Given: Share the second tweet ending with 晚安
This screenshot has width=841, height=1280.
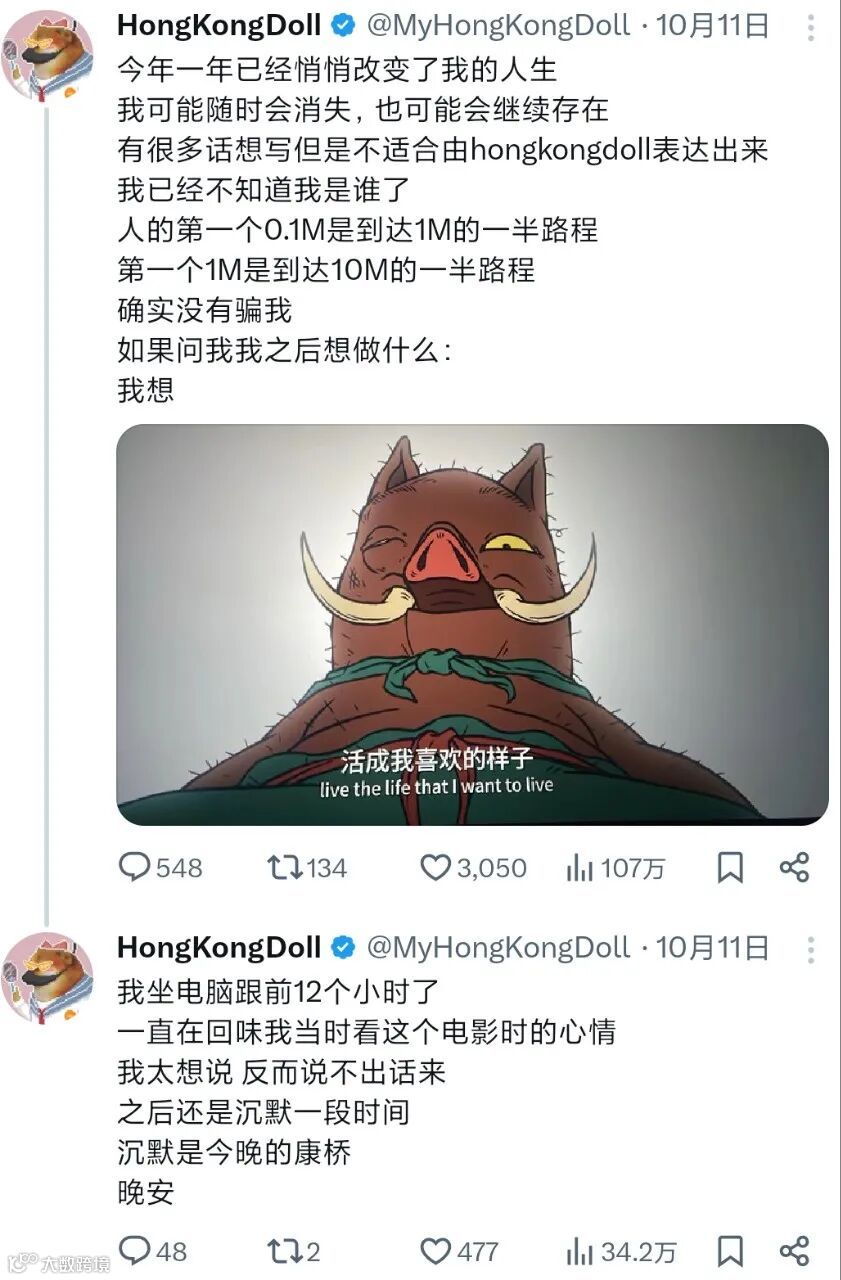Looking at the screenshot, I should [x=794, y=1250].
